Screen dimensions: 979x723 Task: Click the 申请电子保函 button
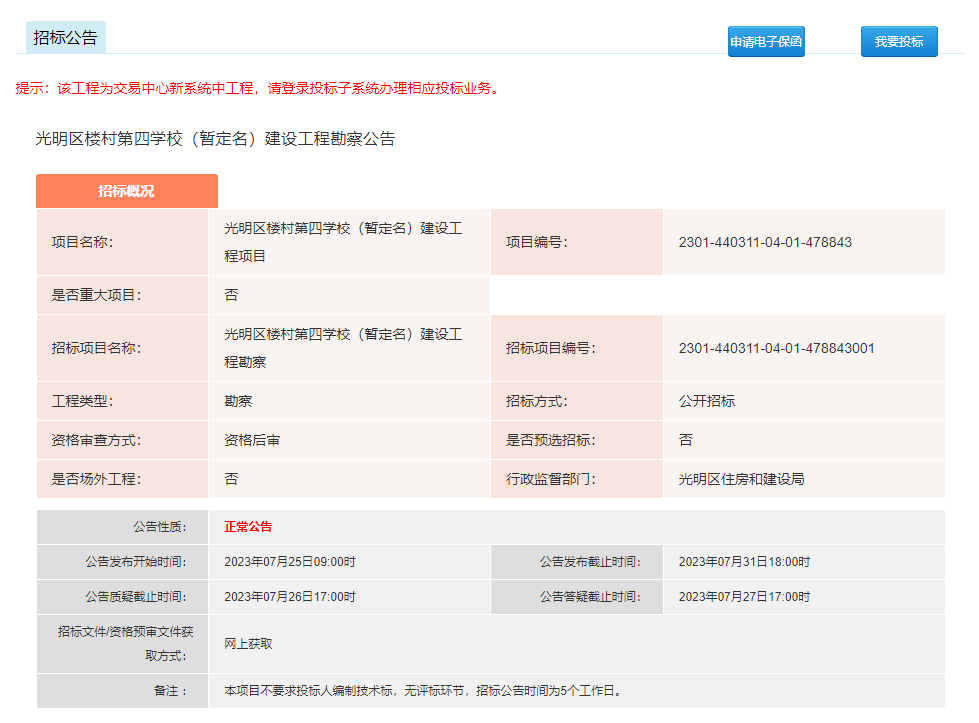(x=766, y=42)
